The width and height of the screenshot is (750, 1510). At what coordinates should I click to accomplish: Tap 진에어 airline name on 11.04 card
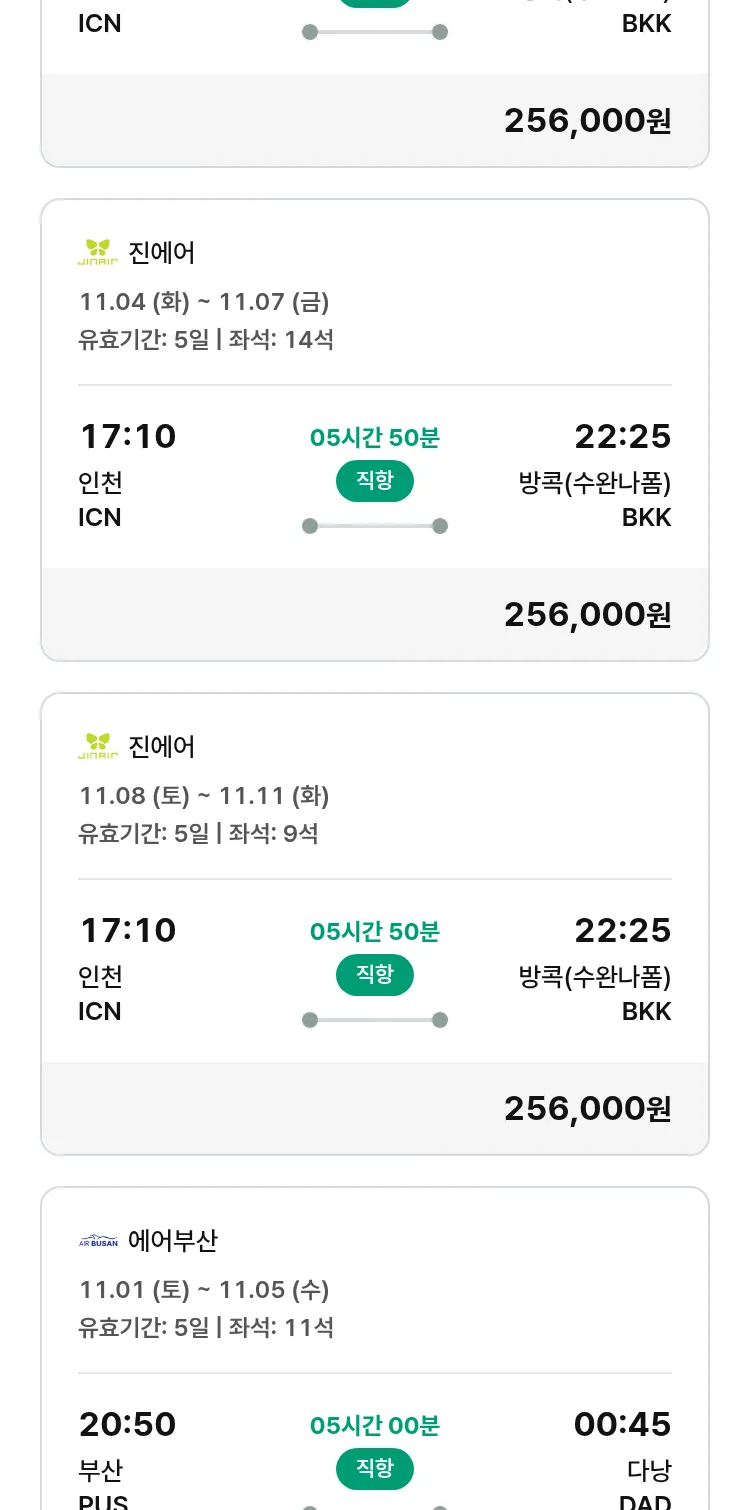[x=162, y=253]
